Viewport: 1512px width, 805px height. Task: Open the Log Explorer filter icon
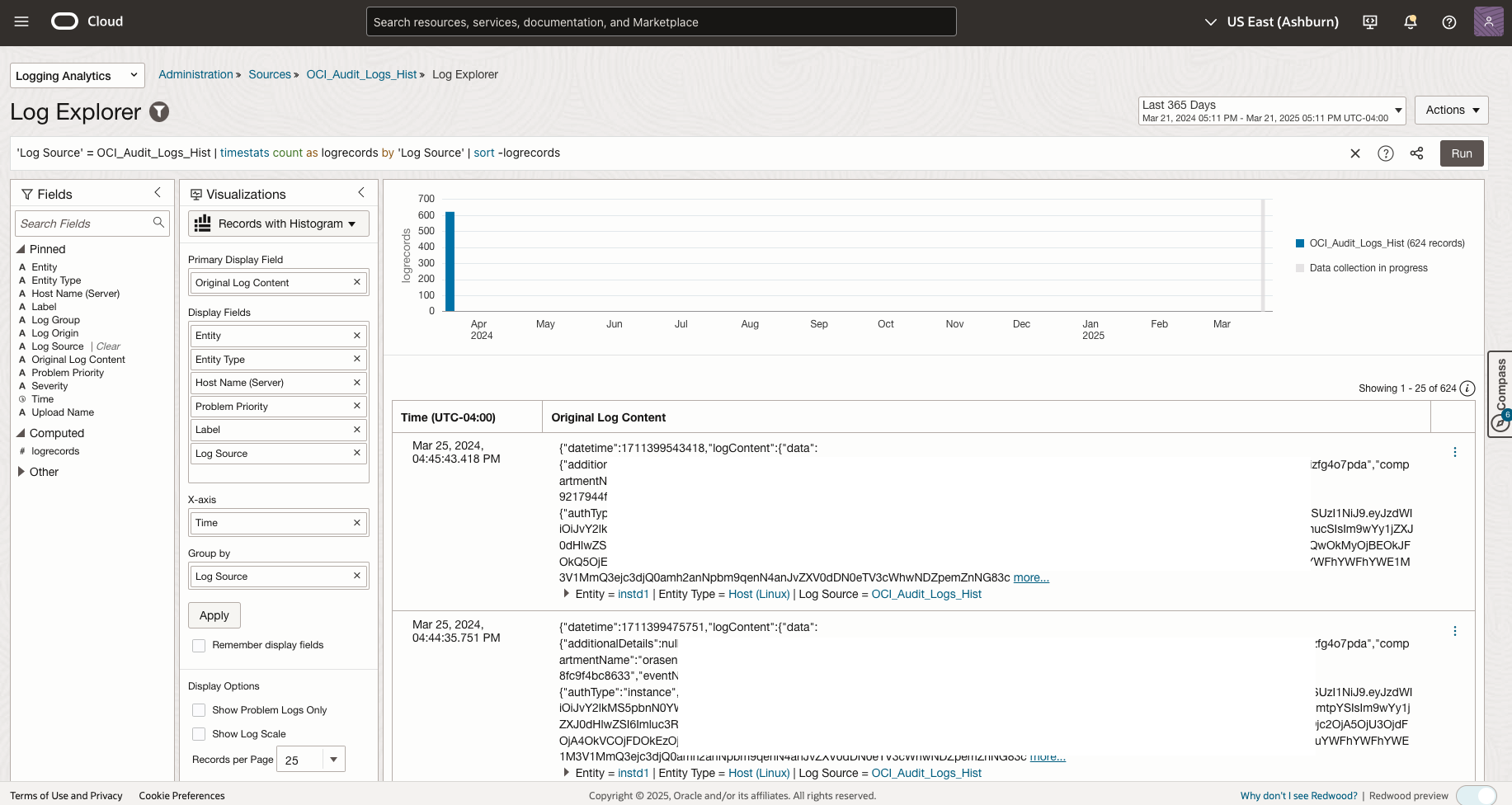click(159, 112)
